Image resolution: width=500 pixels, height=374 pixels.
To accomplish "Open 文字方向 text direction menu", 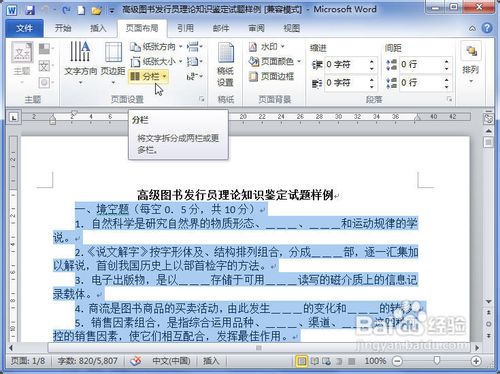I will pos(80,62).
